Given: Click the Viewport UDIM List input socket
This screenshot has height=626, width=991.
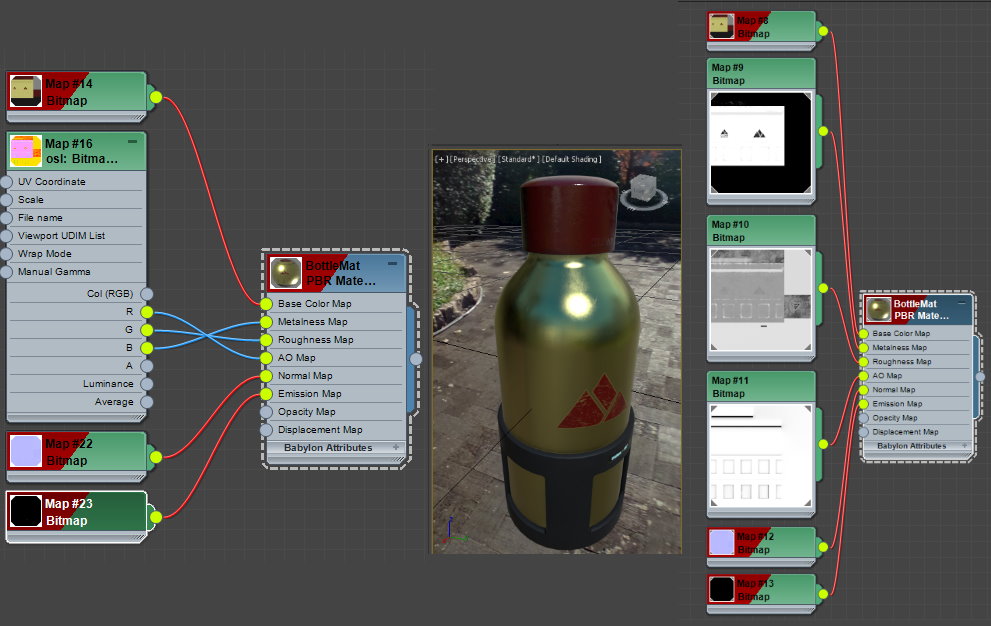Looking at the screenshot, I should (x=6, y=236).
